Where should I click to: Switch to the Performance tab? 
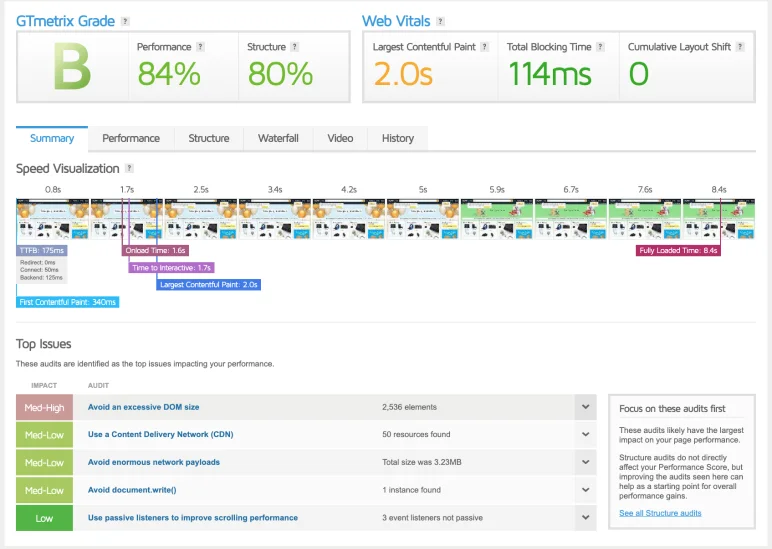click(x=131, y=138)
